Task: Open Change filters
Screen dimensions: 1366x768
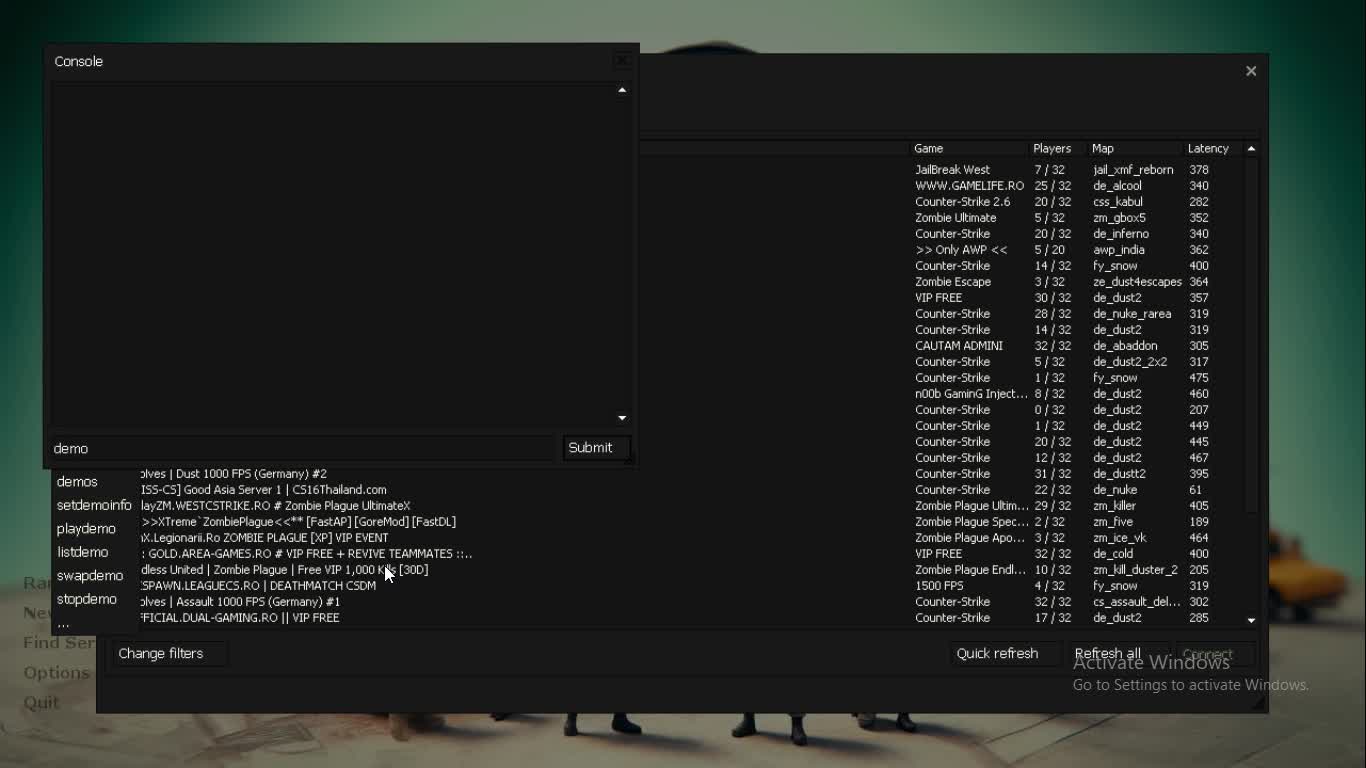Action: pos(168,654)
